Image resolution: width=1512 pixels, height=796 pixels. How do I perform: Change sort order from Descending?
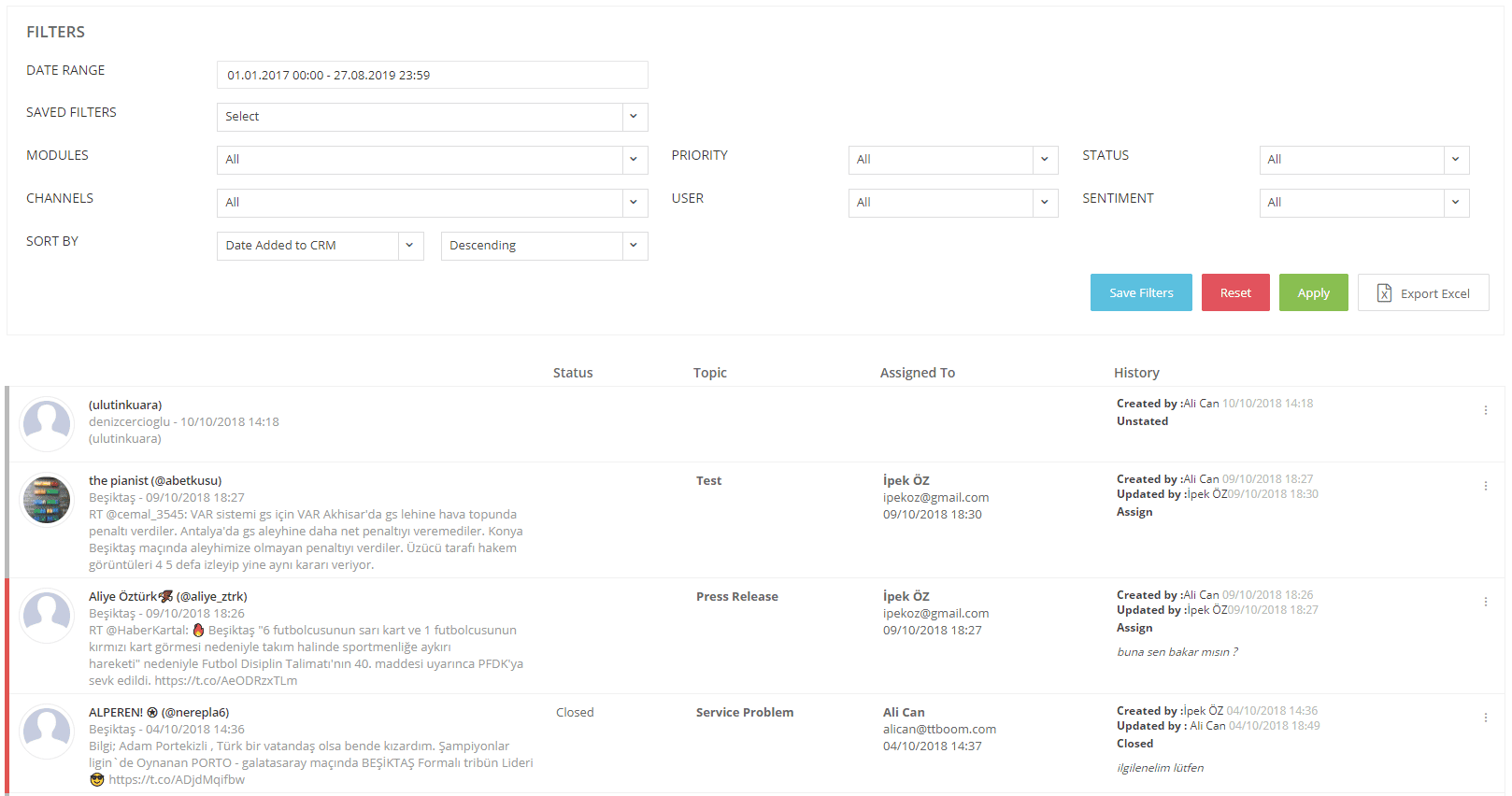coord(545,246)
